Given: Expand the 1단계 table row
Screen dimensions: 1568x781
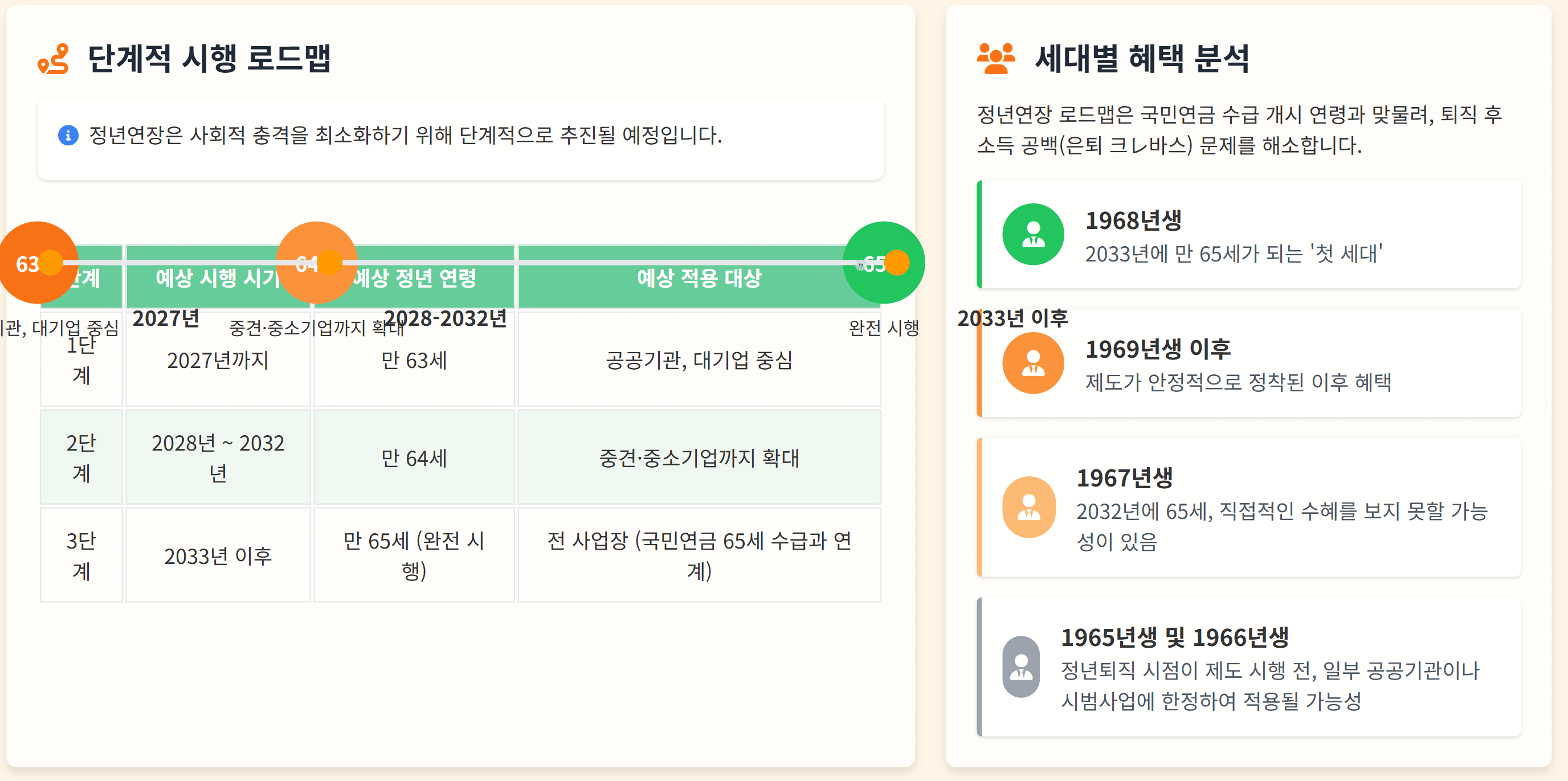Looking at the screenshot, I should click(81, 359).
